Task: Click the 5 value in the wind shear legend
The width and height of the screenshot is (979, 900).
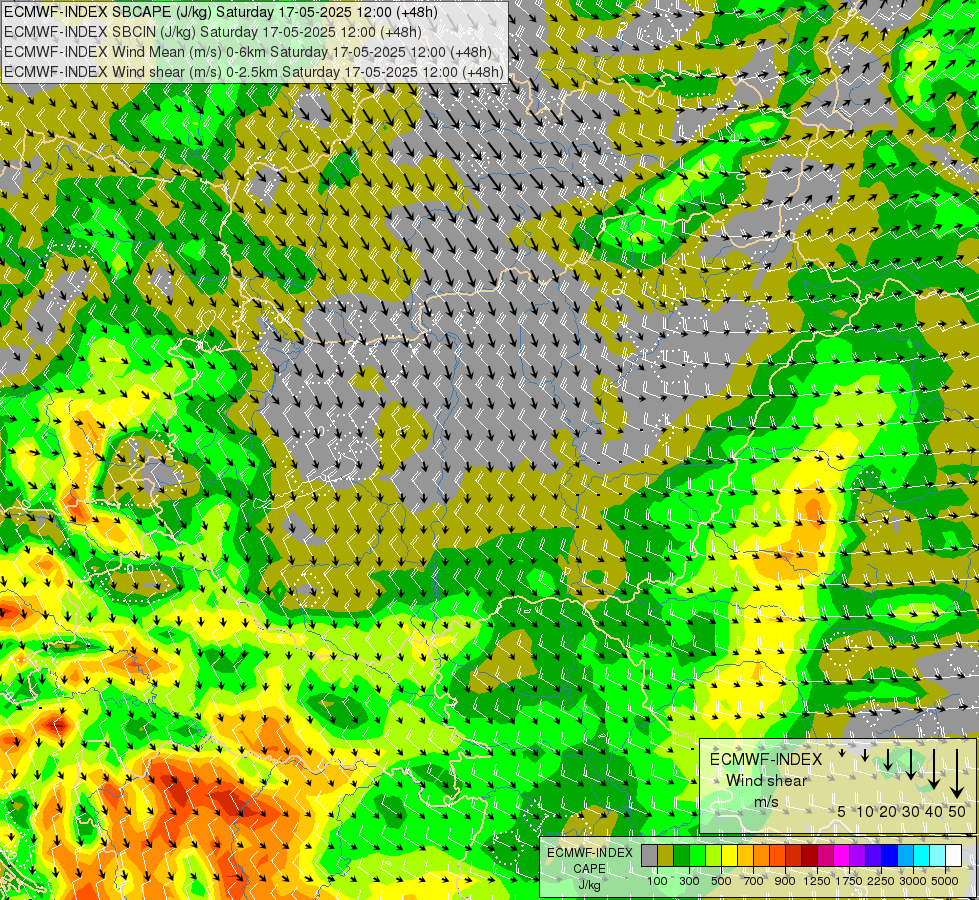Action: (842, 811)
